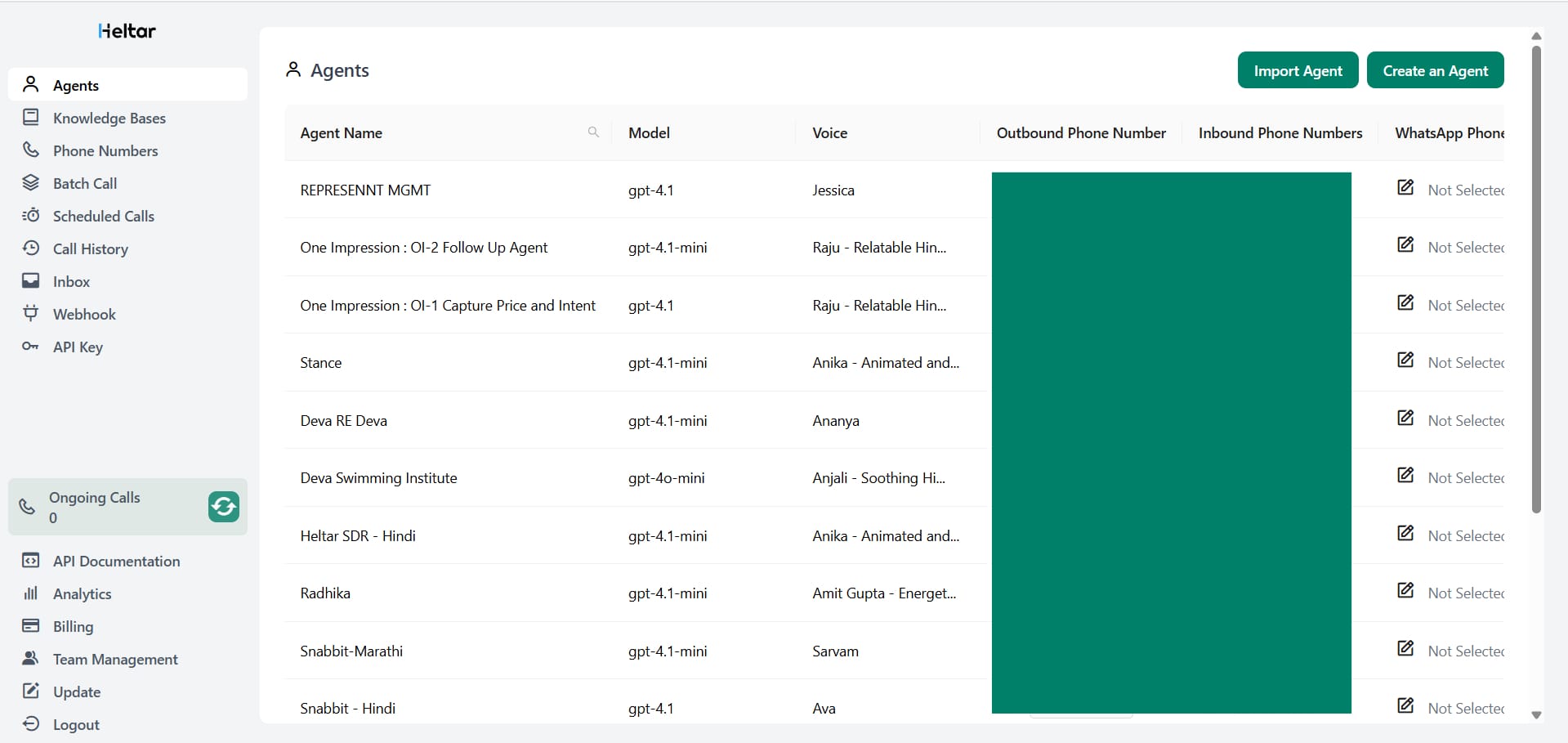Navigate to Scheduled Calls
The width and height of the screenshot is (1568, 743).
(103, 217)
